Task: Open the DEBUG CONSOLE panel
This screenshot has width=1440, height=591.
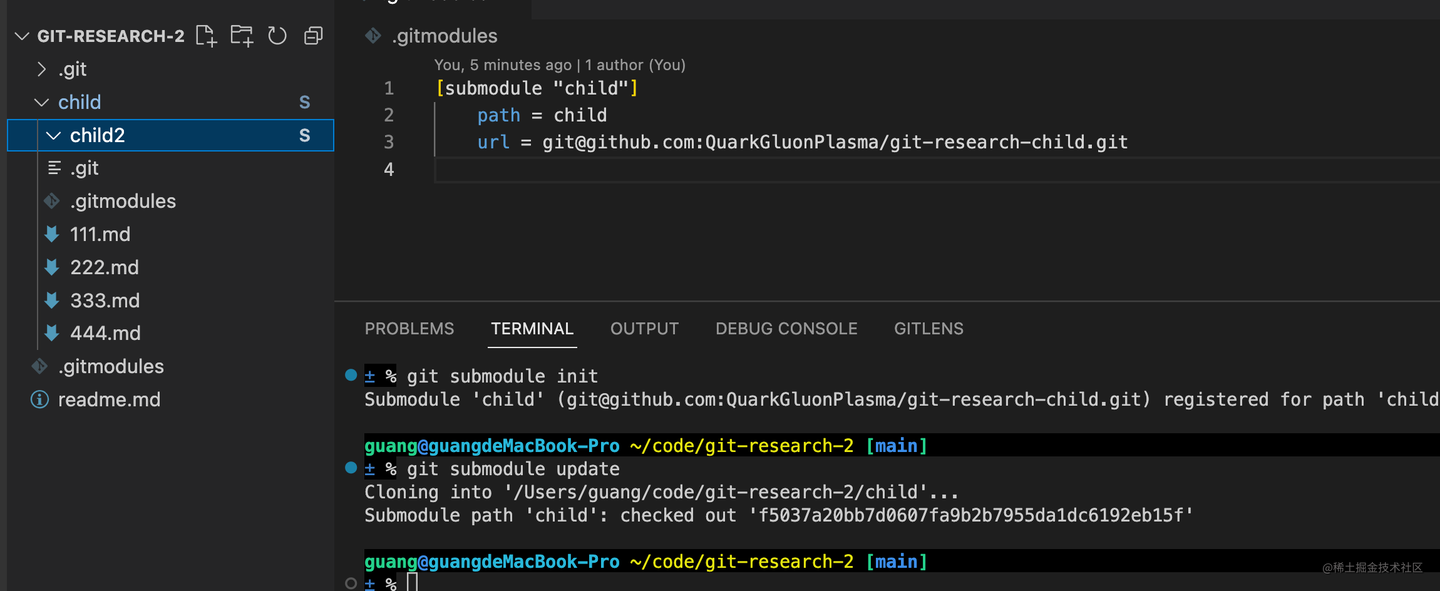Action: click(786, 328)
